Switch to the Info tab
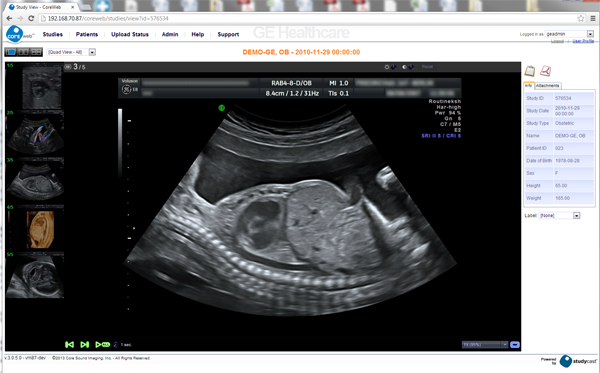This screenshot has height=373, width=600. tap(528, 86)
